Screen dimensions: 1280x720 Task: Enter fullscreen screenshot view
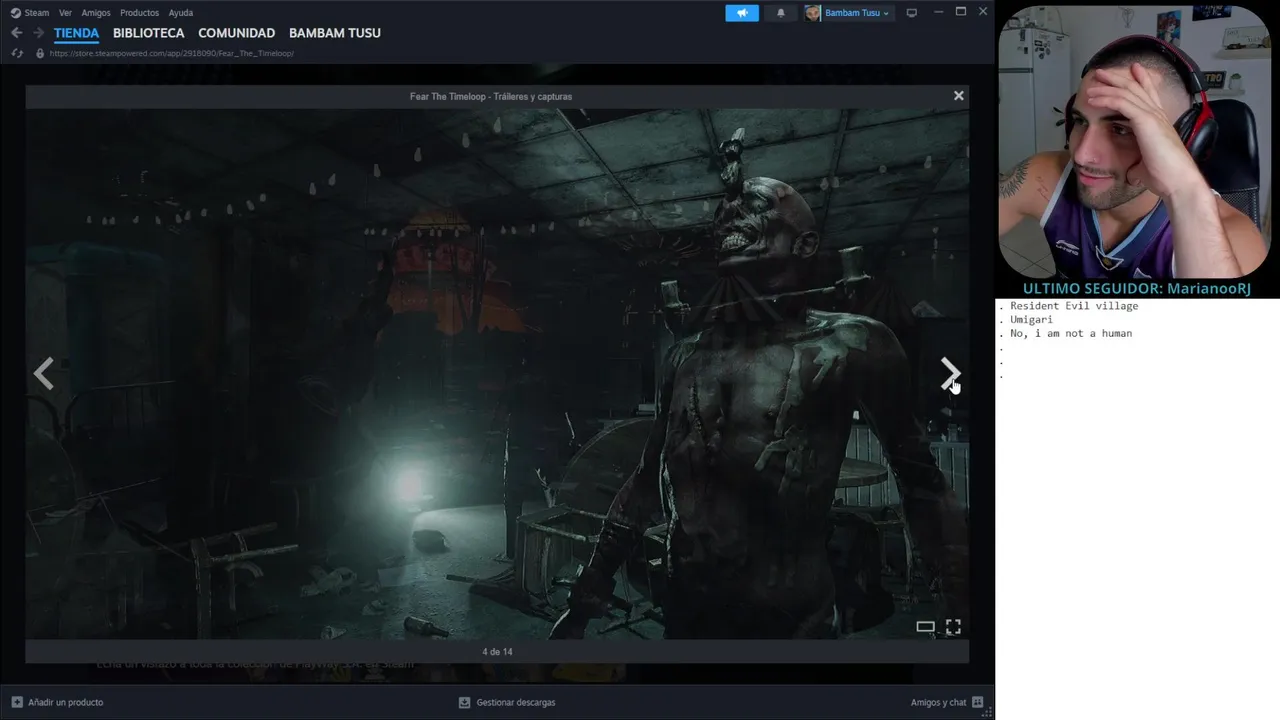pos(953,627)
